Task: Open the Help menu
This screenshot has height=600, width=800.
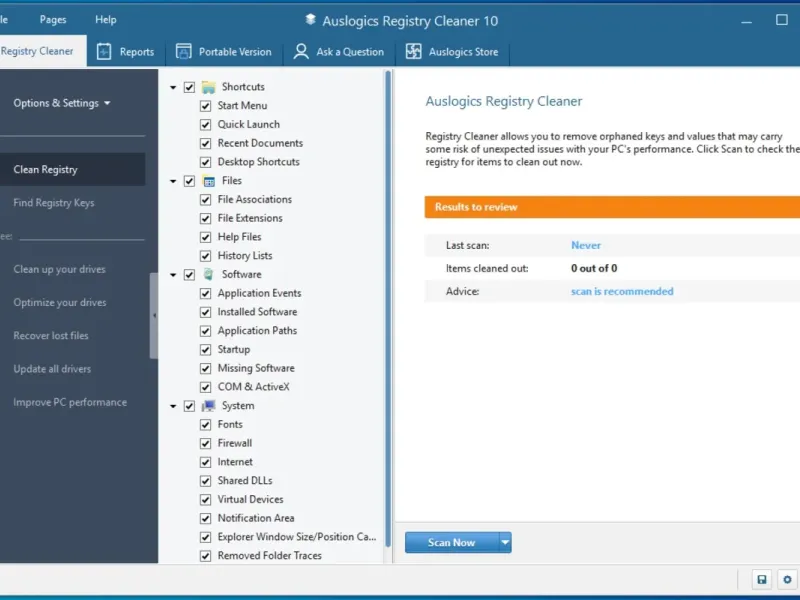Action: point(105,20)
